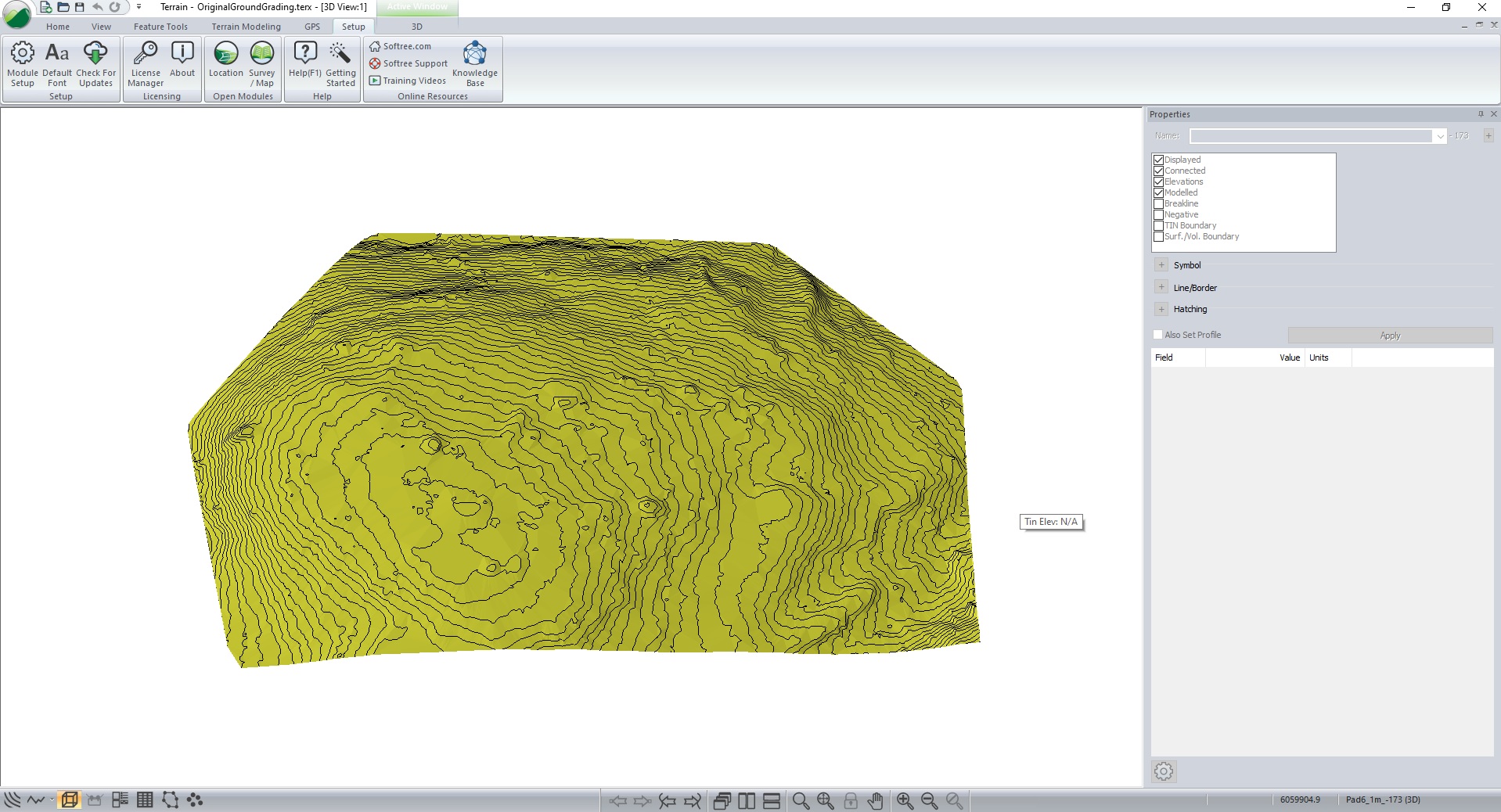The image size is (1501, 812).
Task: Check the Also Set Profile option
Action: pos(1157,335)
